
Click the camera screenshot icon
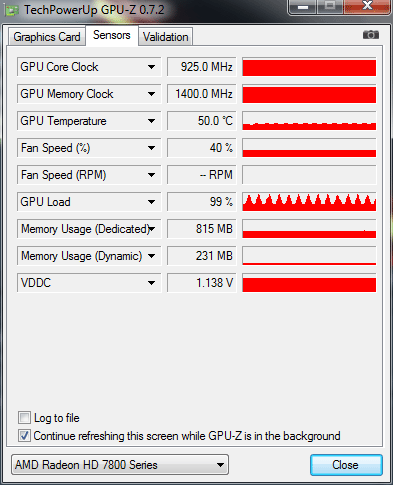point(371,35)
